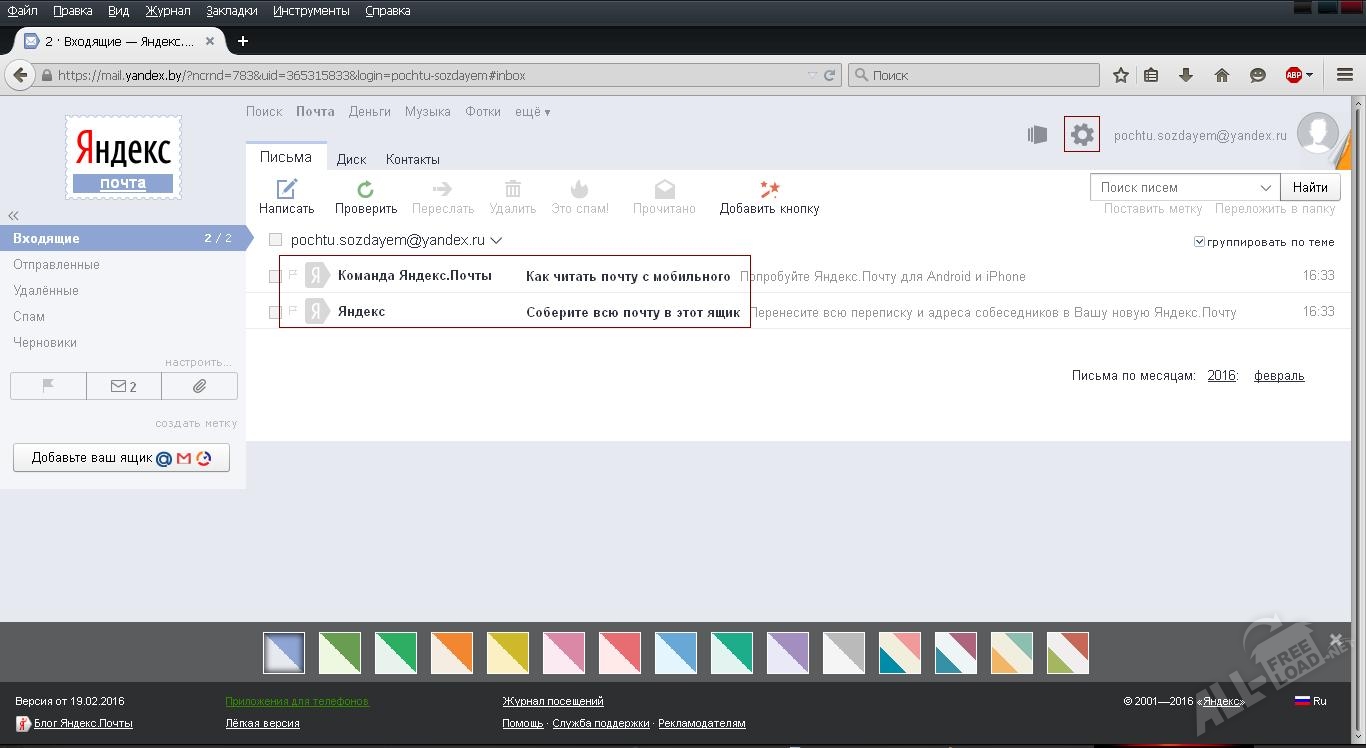Click the Добавить кнопку toolbar icon

click(x=769, y=189)
